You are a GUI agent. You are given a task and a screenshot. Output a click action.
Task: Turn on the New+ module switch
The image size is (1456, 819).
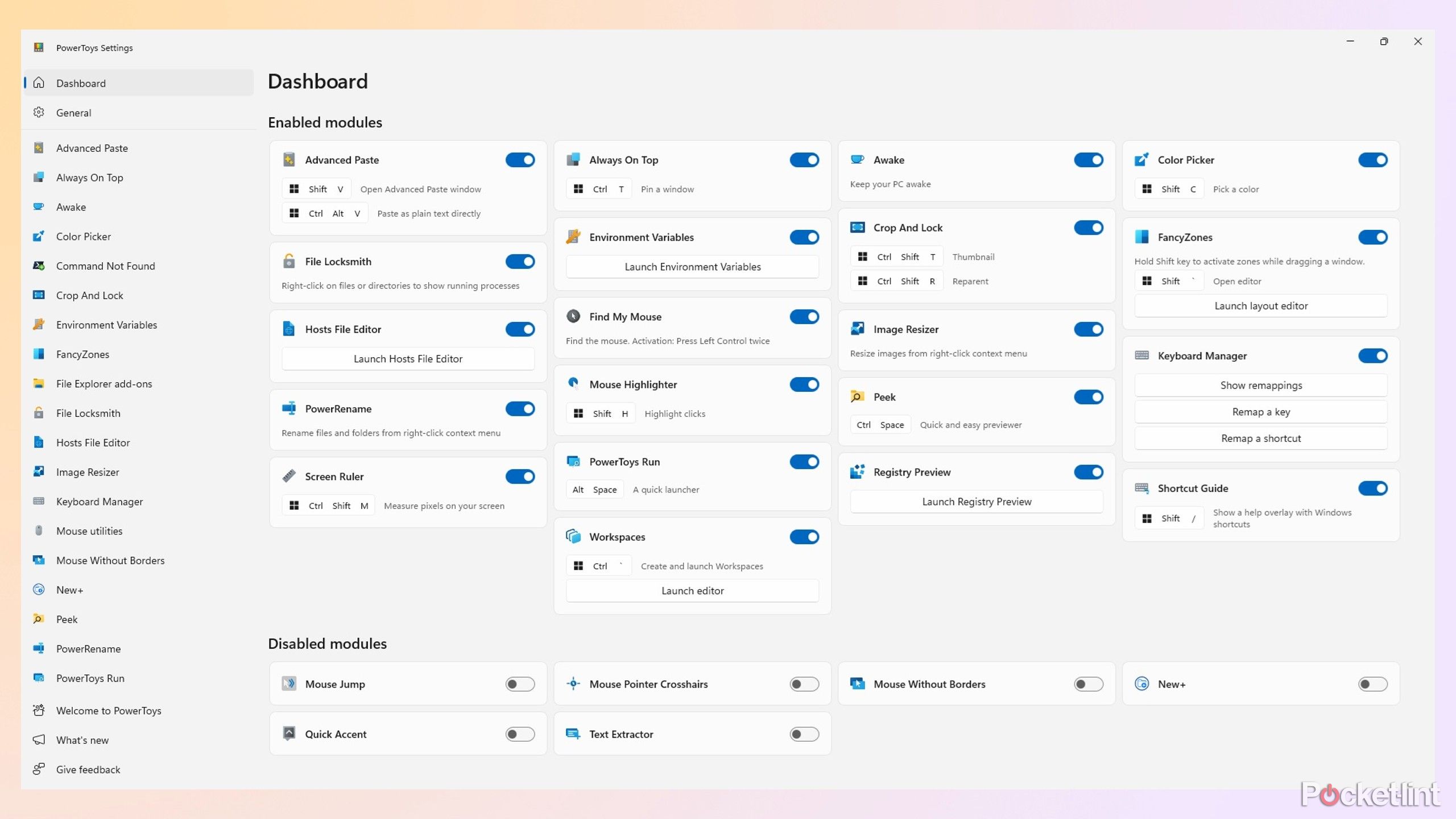(1373, 684)
